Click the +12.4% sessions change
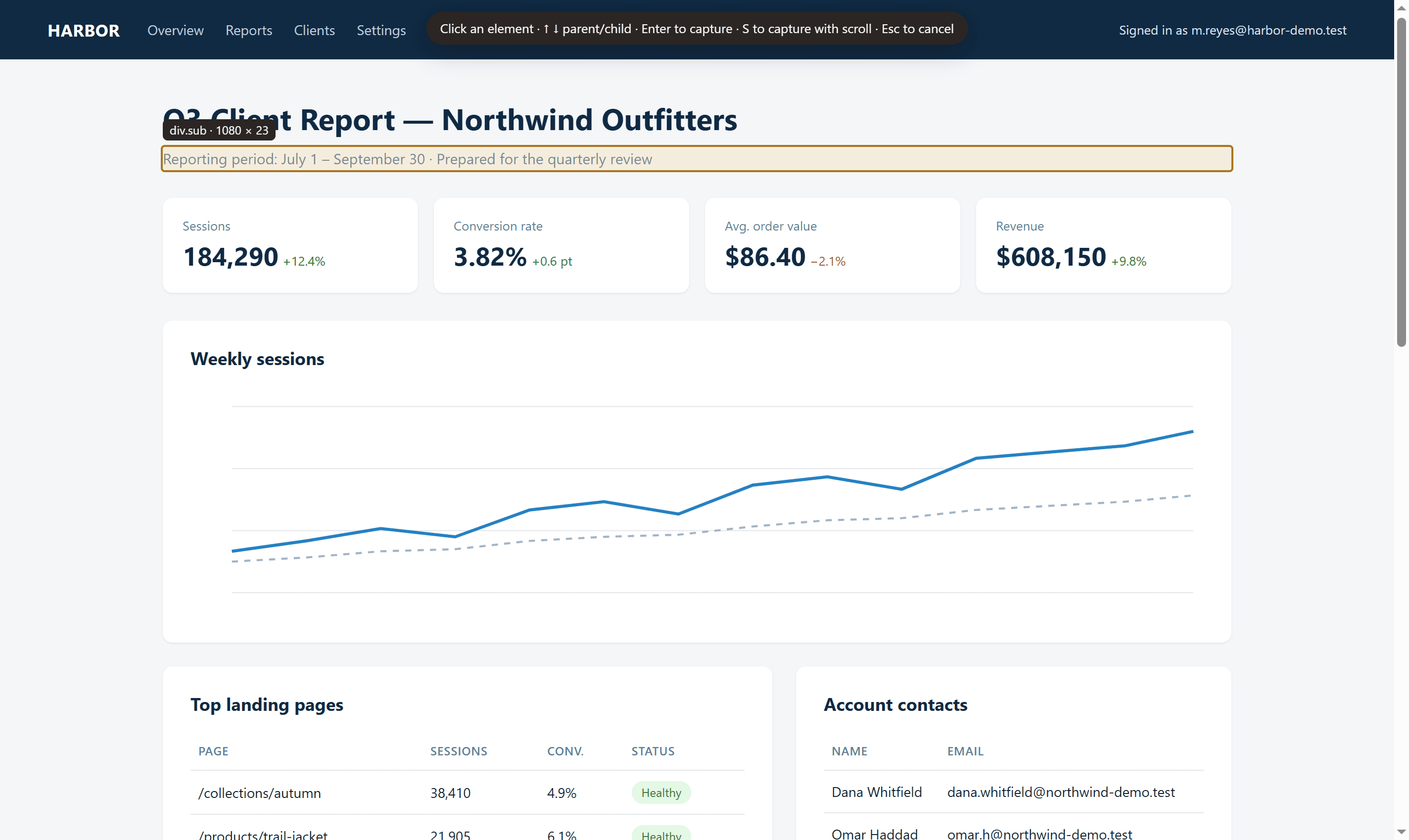Image resolution: width=1409 pixels, height=840 pixels. click(x=304, y=261)
